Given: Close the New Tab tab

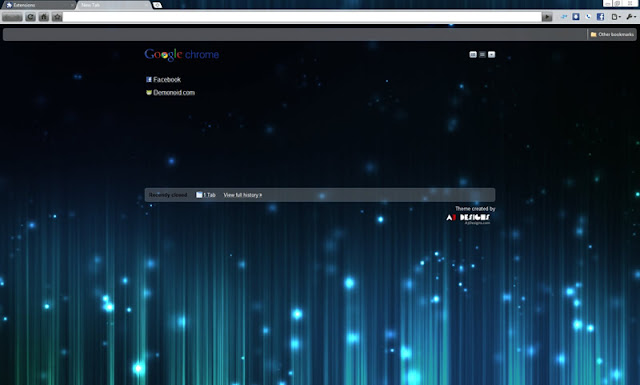Looking at the screenshot, I should pos(147,5).
